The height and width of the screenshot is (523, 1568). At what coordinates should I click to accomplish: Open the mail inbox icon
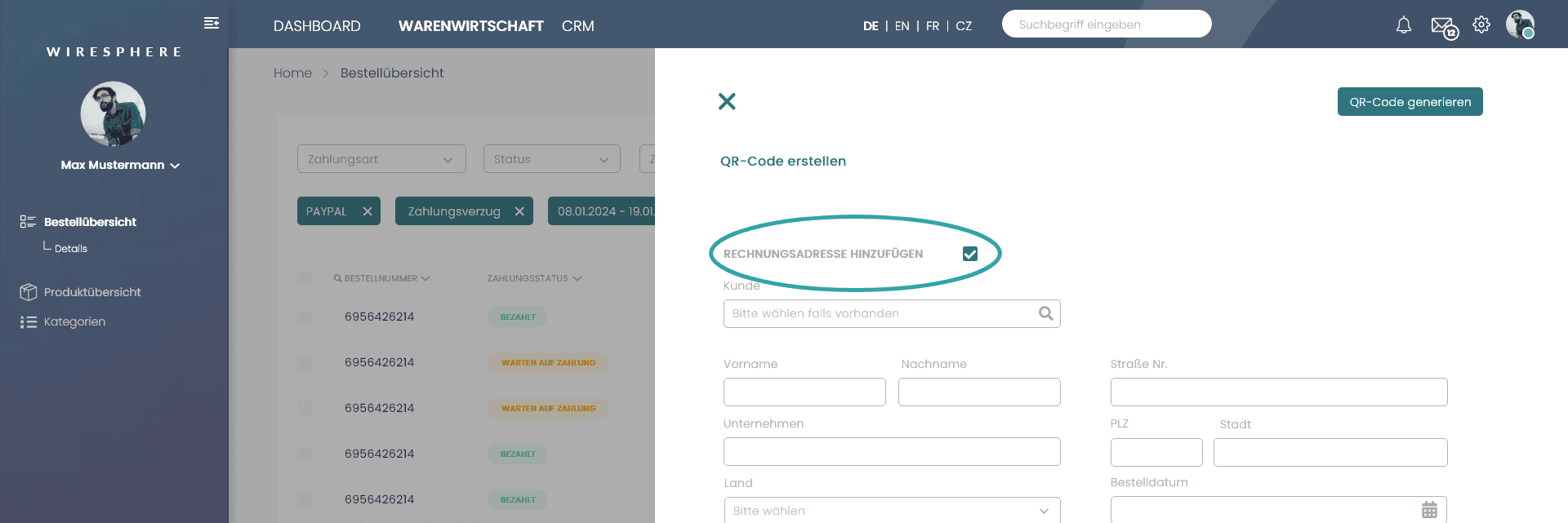[1442, 26]
